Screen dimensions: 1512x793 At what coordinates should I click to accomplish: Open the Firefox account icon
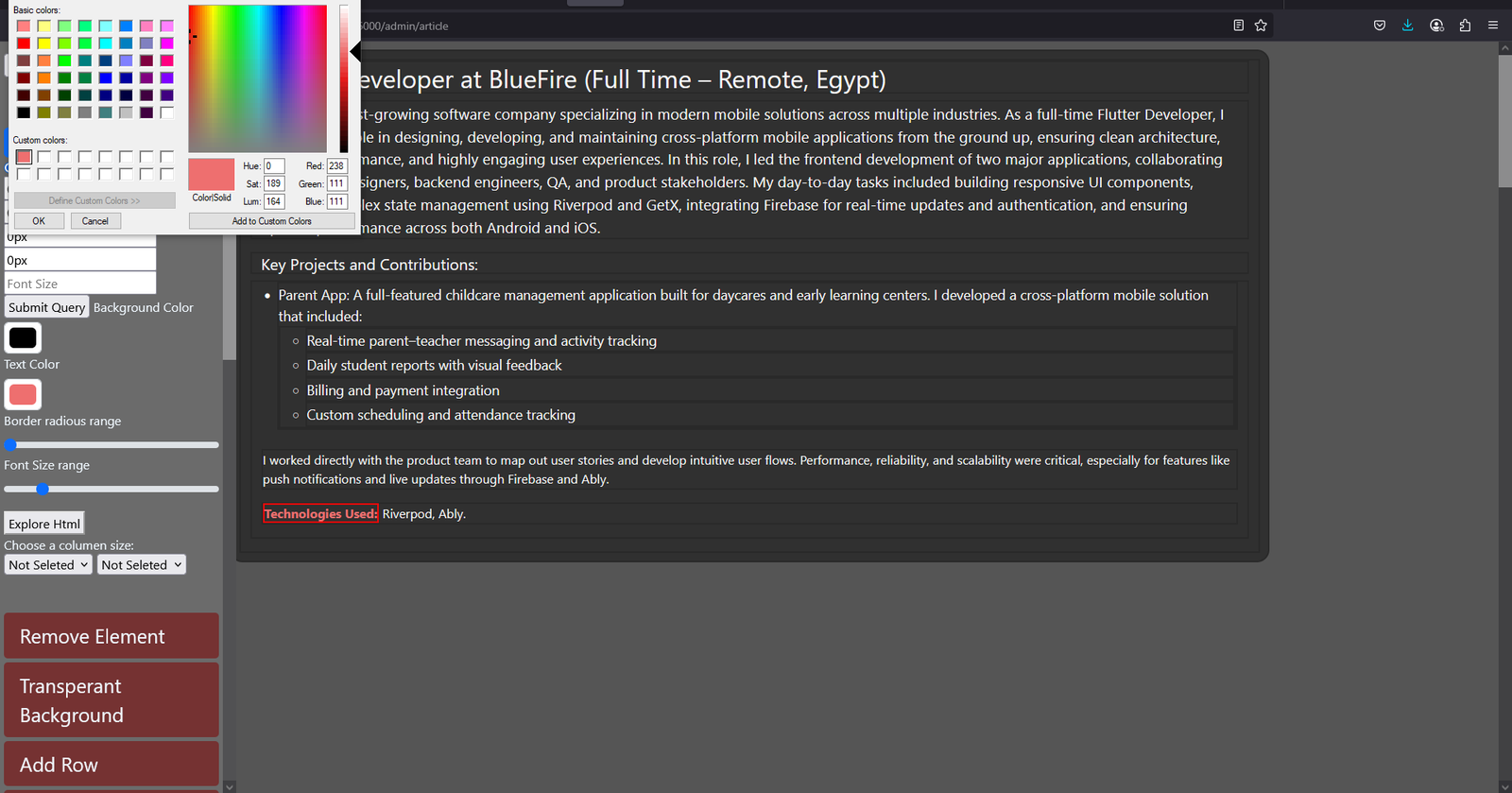(1436, 26)
